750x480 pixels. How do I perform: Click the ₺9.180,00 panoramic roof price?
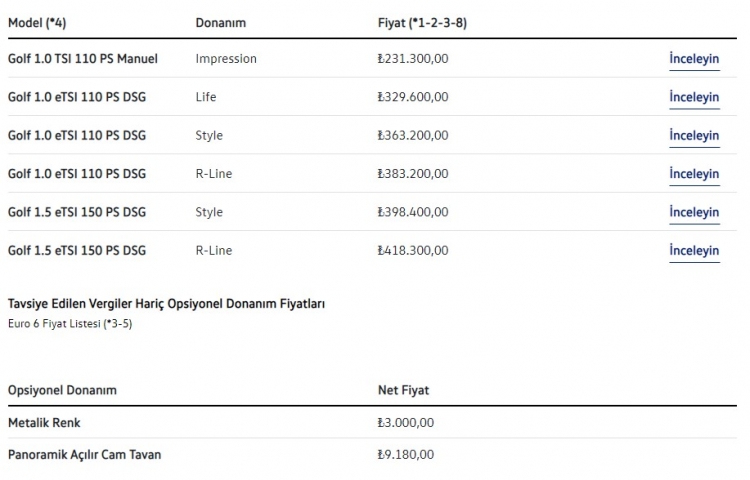coord(406,454)
